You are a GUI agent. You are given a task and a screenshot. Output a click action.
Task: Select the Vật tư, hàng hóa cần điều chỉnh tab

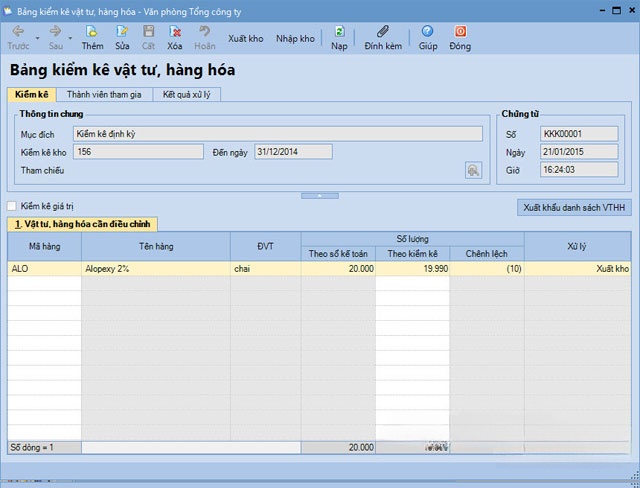(x=82, y=224)
